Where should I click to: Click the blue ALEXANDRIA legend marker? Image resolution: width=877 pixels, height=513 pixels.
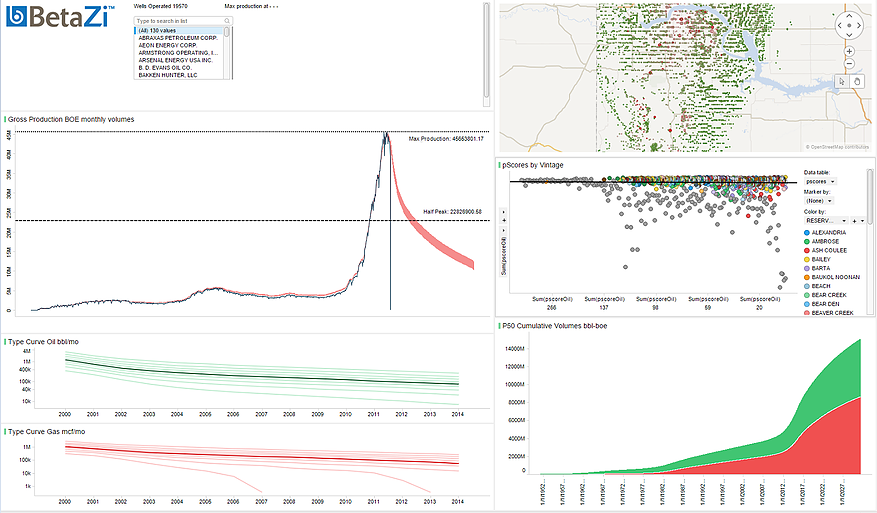[x=808, y=231]
